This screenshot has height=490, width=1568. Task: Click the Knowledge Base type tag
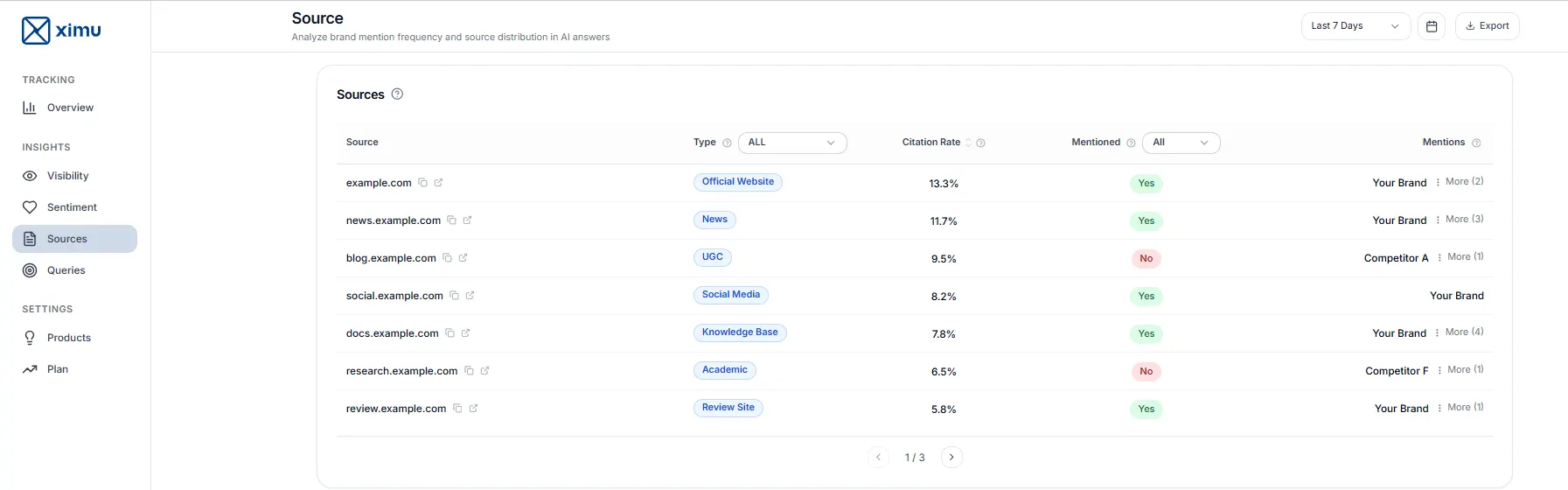740,332
